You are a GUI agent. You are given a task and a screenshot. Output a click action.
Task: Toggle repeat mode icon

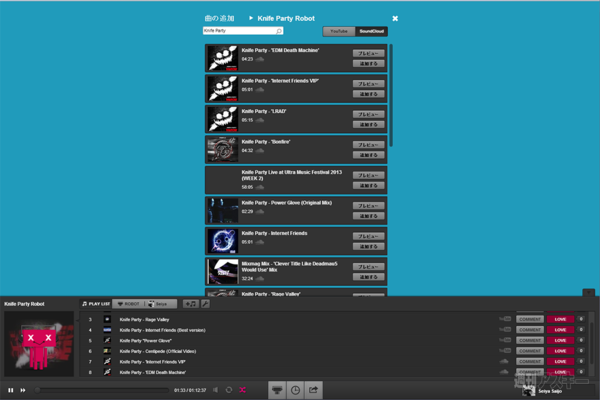pos(229,390)
